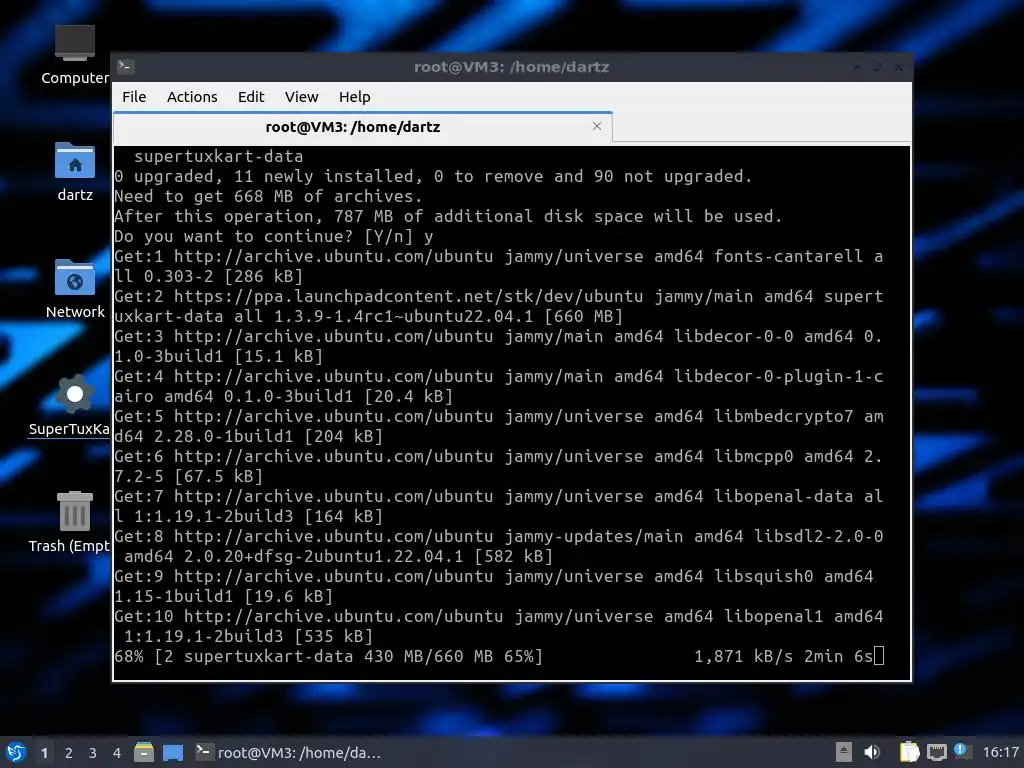The height and width of the screenshot is (768, 1024).
Task: Click the Get:8 jammy-updates libsdl2 line
Action: (x=499, y=546)
